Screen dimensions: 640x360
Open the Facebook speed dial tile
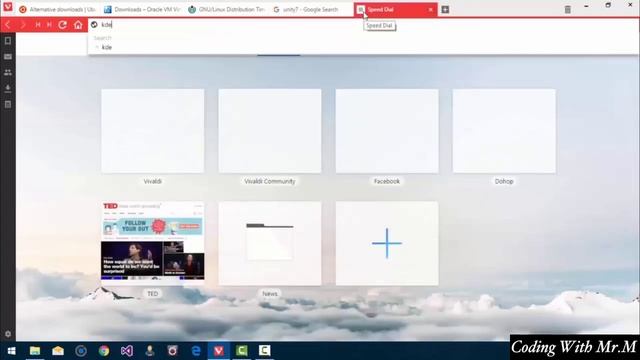(x=387, y=131)
